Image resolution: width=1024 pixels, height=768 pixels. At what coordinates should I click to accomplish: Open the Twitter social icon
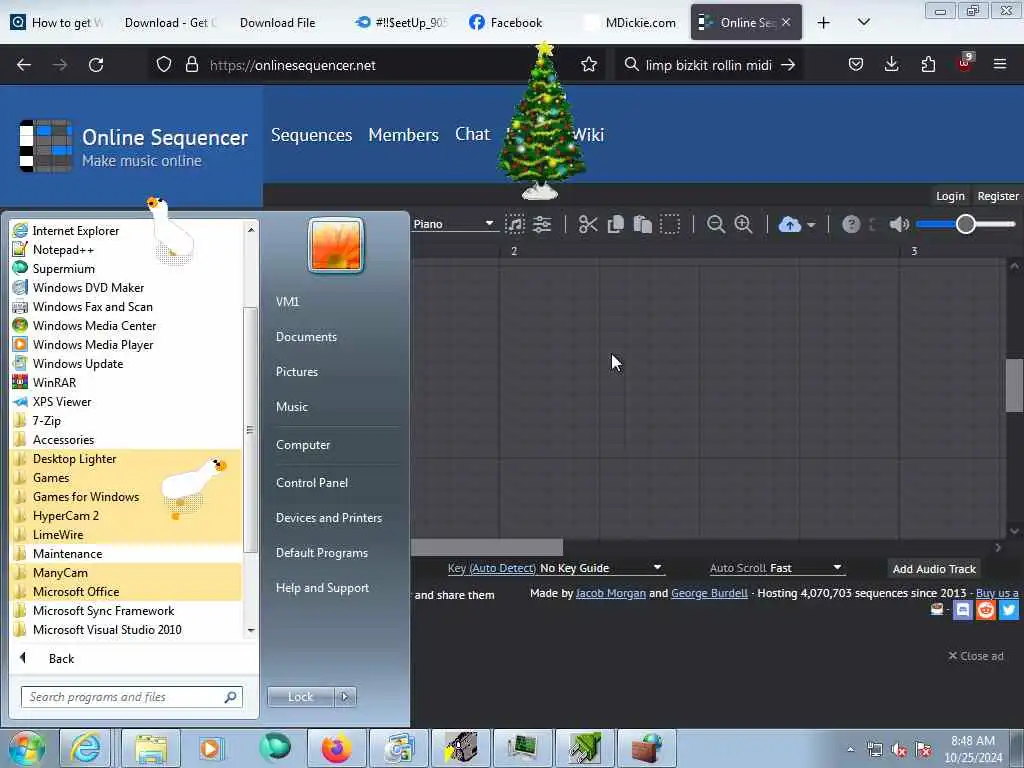point(1008,610)
